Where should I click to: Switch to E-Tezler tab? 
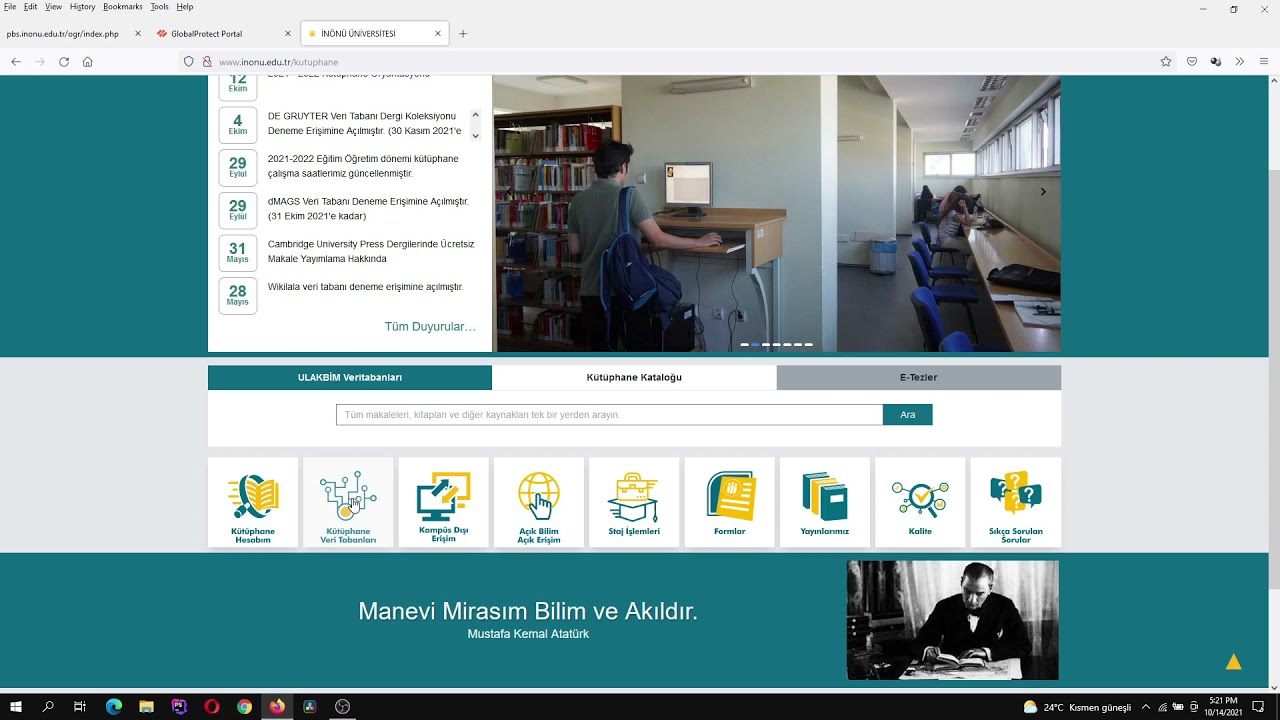(918, 378)
